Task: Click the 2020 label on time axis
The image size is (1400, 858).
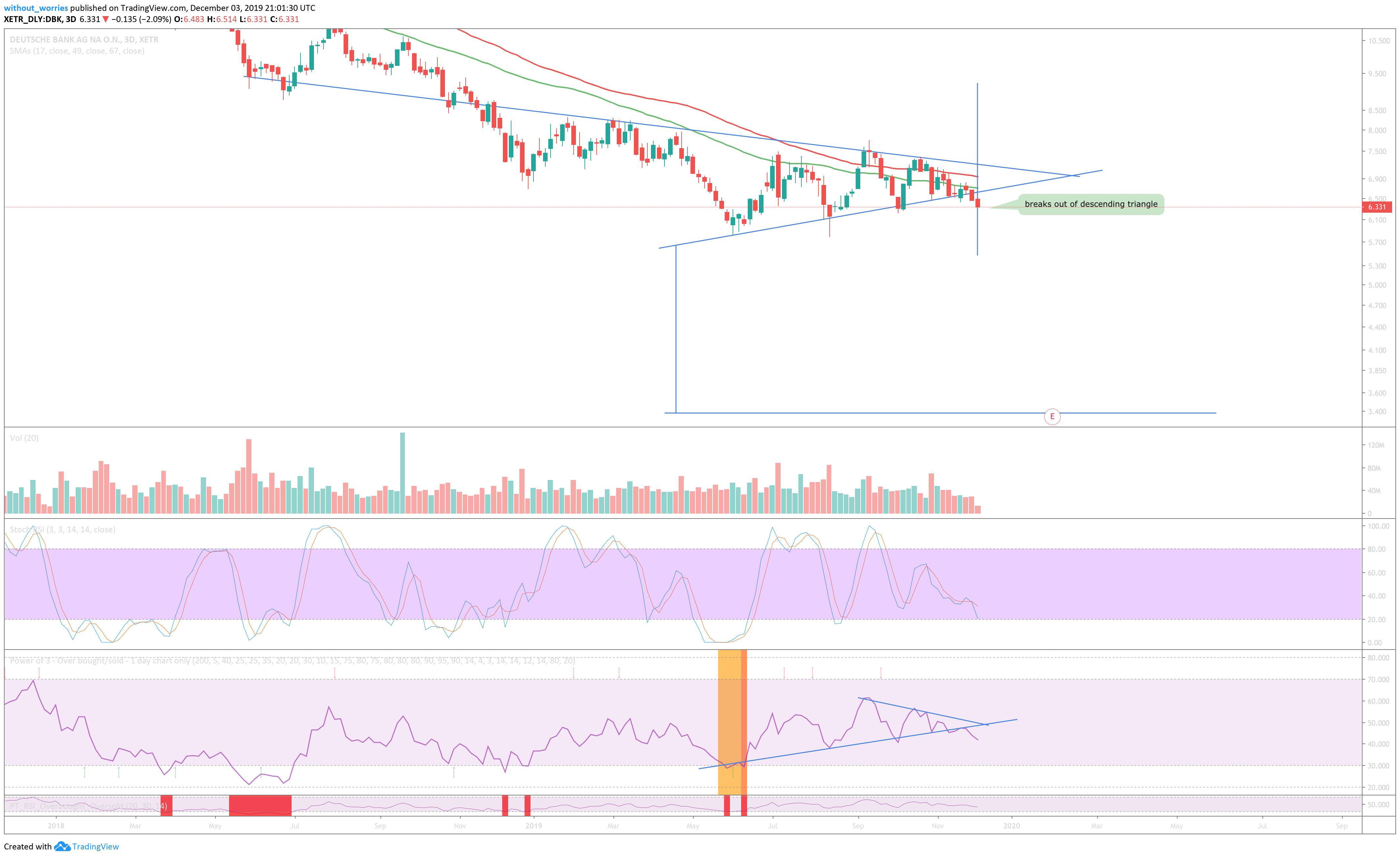Action: point(1011,826)
